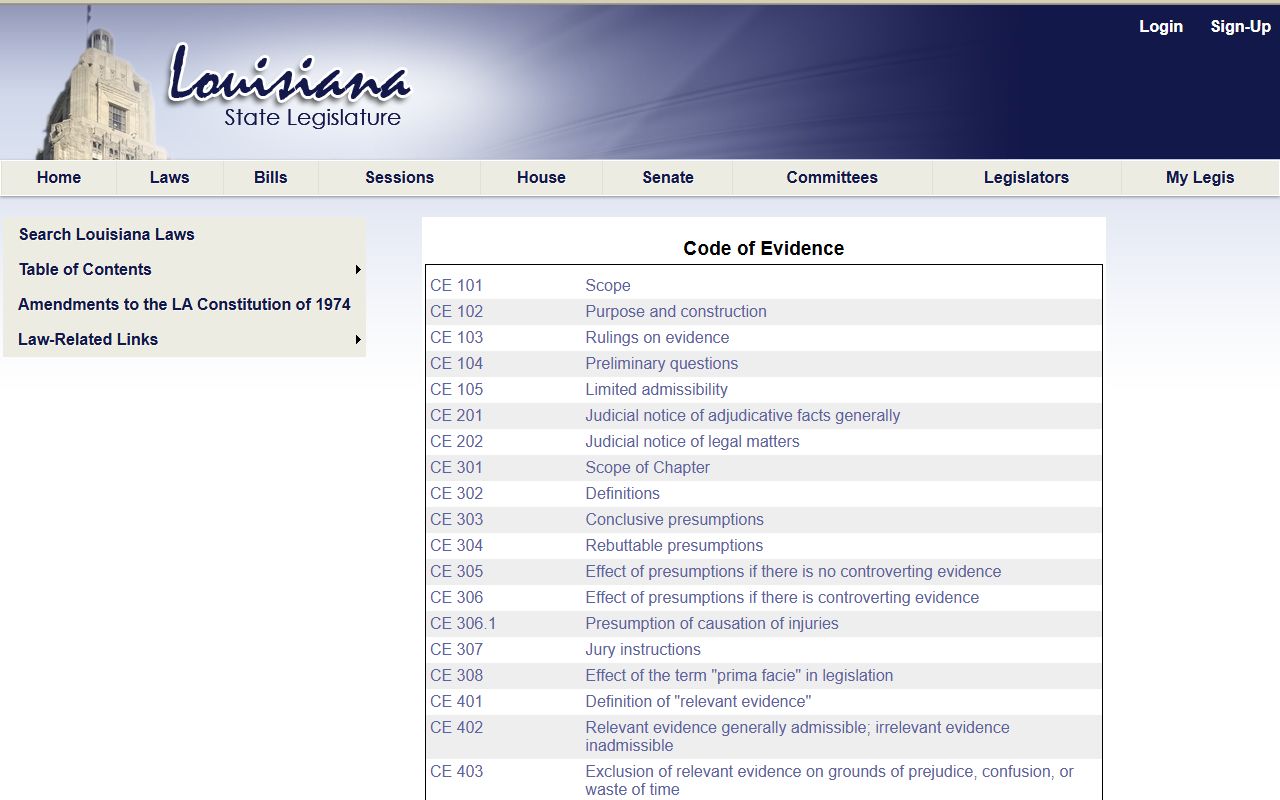Open Amendments to the LA Constitution of 1974

pos(184,305)
